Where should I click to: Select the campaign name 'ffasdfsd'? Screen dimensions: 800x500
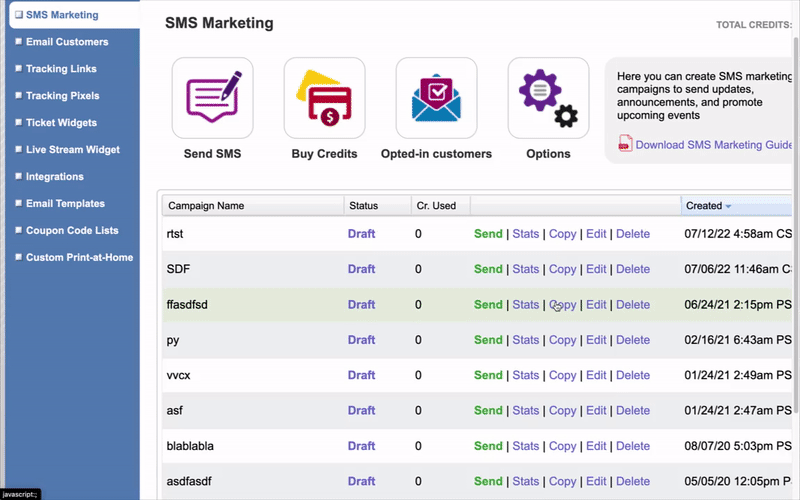187,305
